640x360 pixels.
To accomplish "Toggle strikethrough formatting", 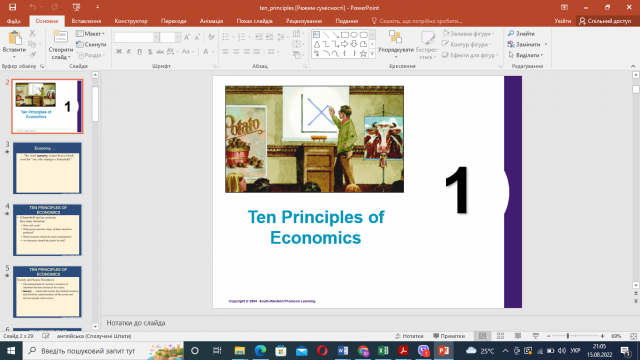I will pyautogui.click(x=160, y=51).
